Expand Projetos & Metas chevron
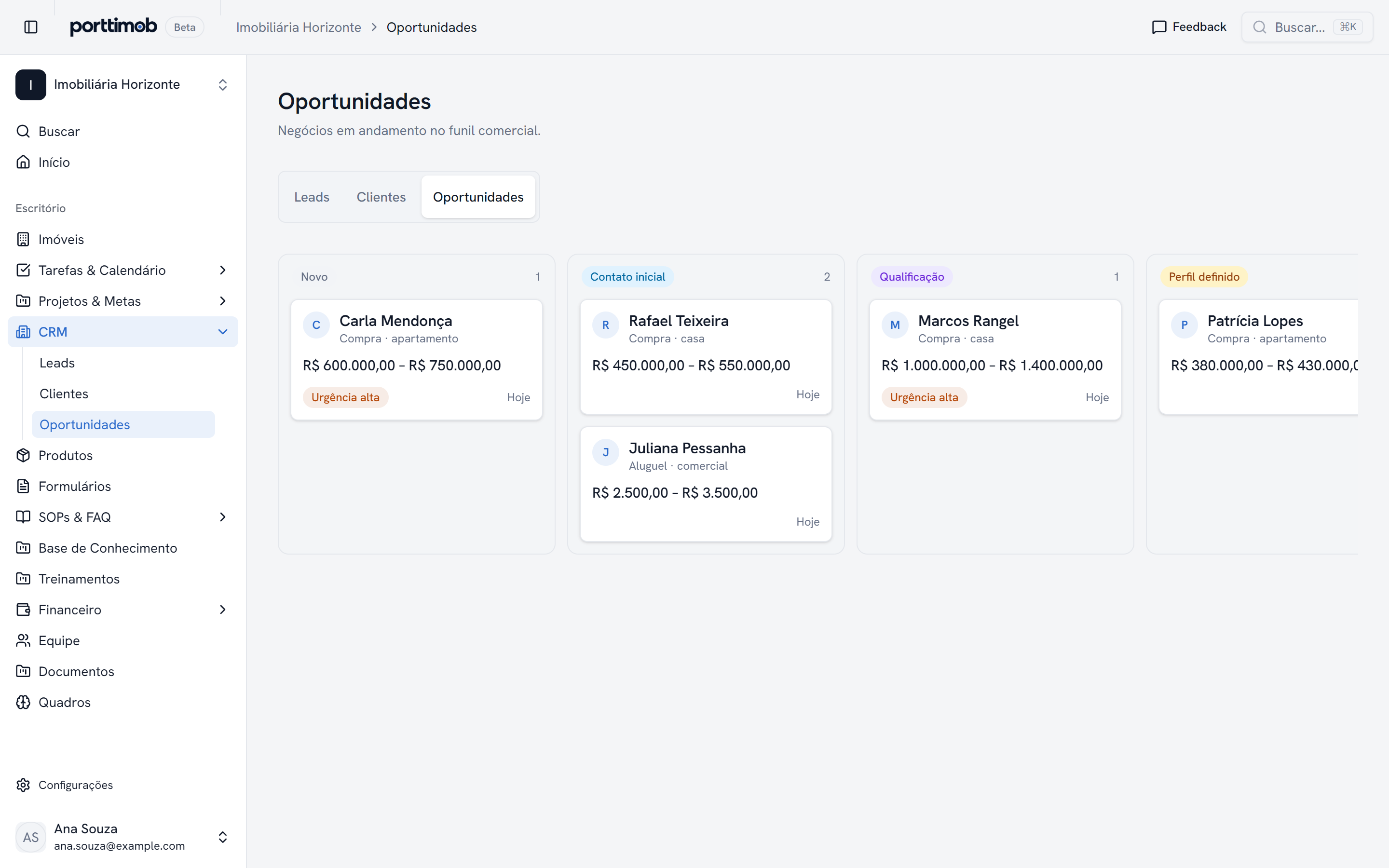This screenshot has width=1389, height=868. 223,301
